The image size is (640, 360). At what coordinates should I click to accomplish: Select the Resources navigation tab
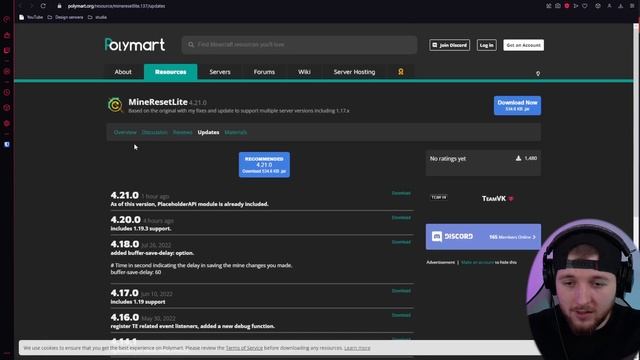click(x=171, y=72)
